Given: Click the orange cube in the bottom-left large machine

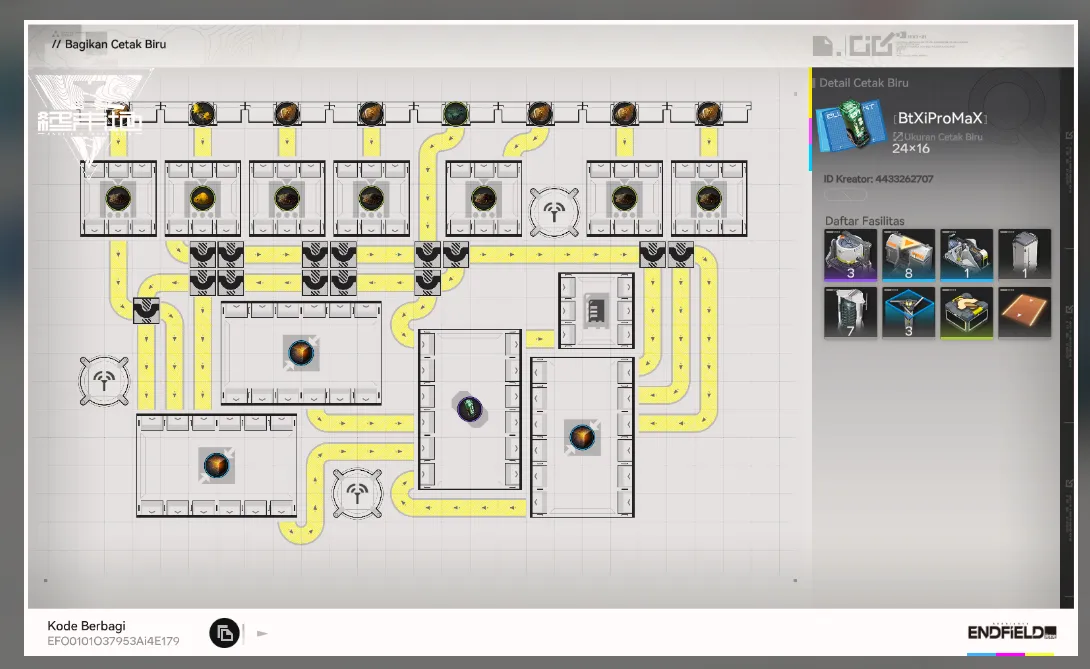Looking at the screenshot, I should (x=216, y=465).
